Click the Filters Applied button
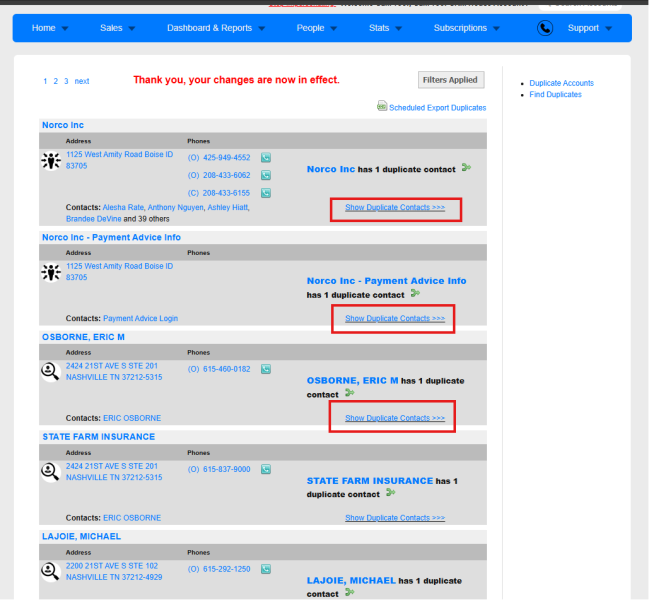This screenshot has height=600, width=649. [x=451, y=80]
